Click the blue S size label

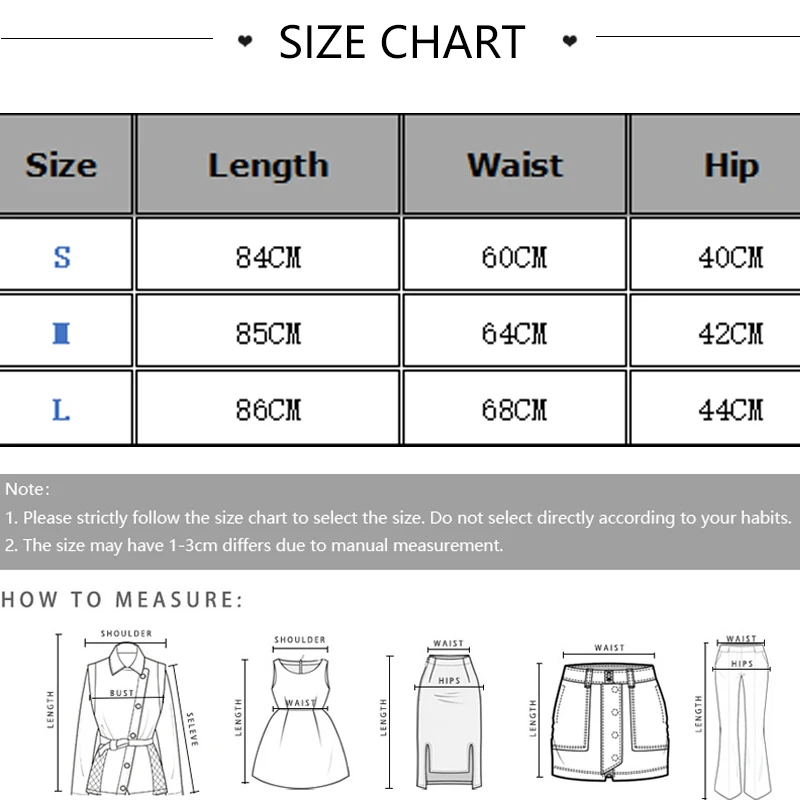[62, 257]
